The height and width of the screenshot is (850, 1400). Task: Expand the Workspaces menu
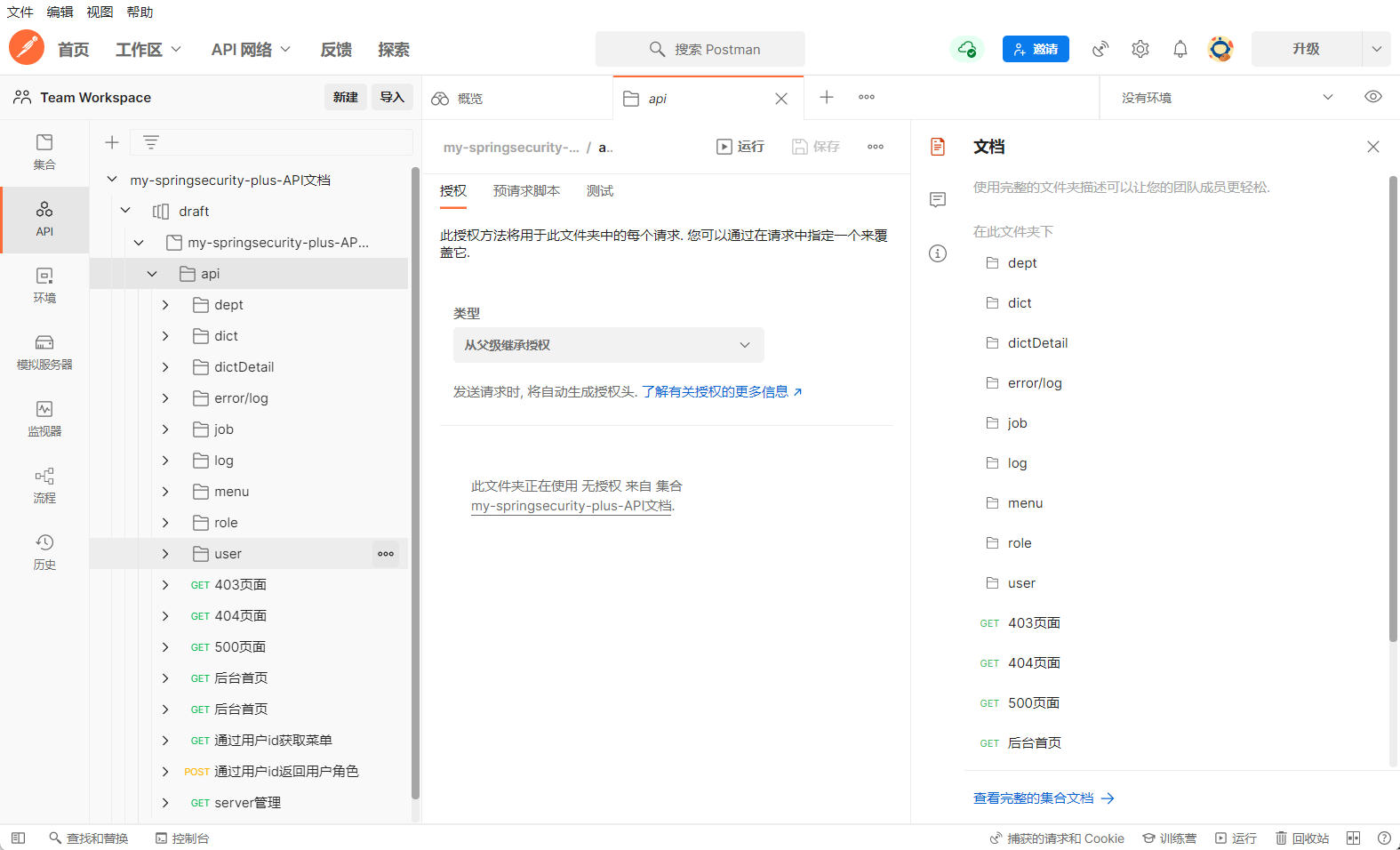click(x=148, y=50)
